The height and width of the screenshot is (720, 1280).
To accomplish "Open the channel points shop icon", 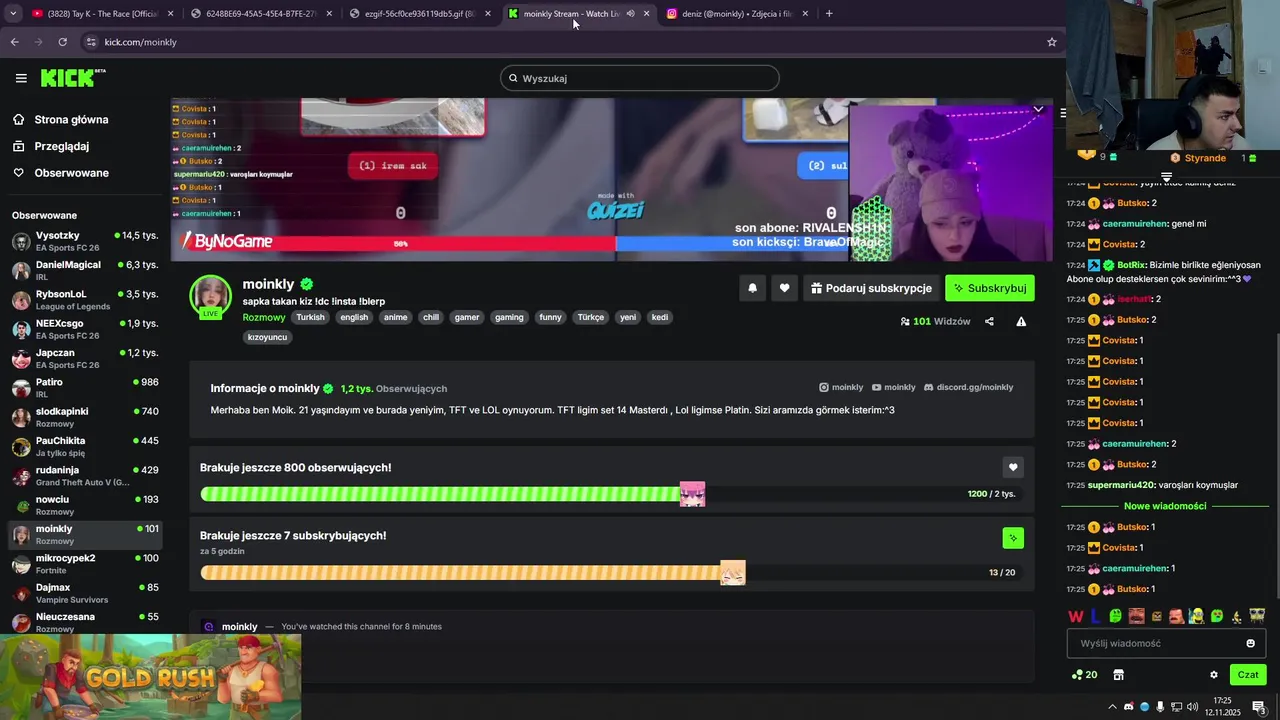I will click(1118, 675).
